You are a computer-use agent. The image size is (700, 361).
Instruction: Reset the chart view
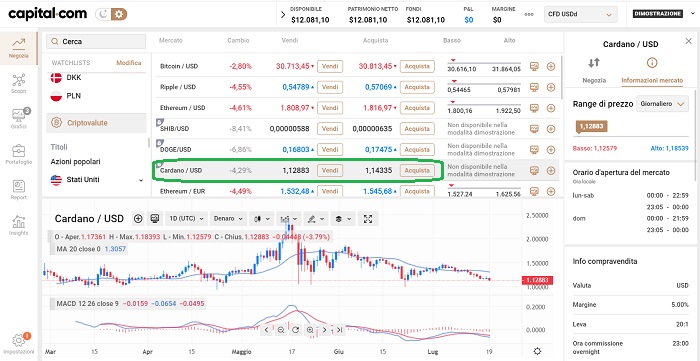pos(295,330)
